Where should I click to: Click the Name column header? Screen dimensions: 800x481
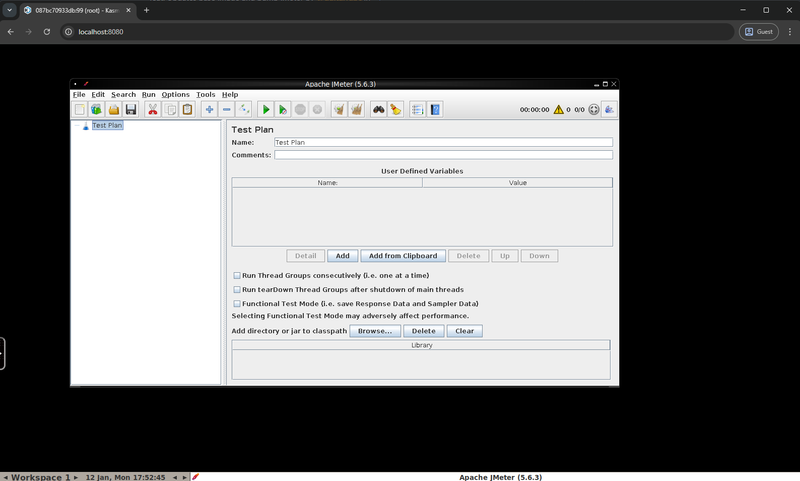pos(327,183)
